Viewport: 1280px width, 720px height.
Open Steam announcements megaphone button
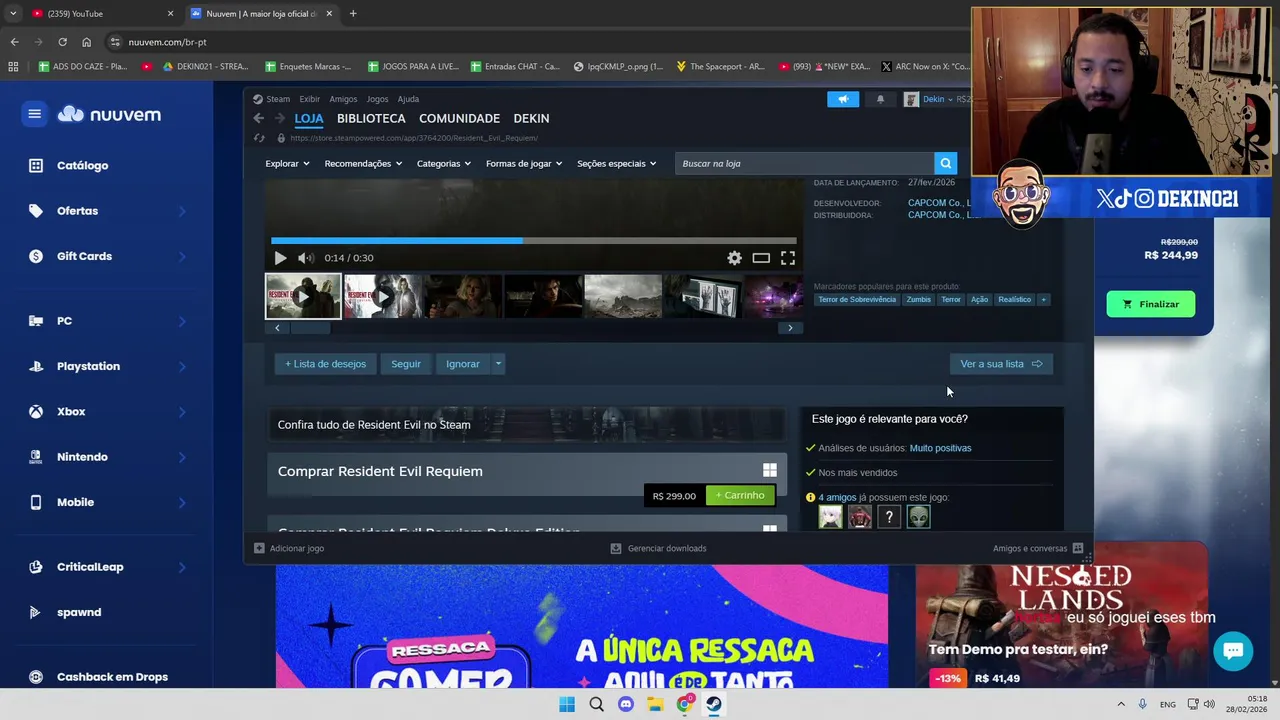[x=842, y=99]
